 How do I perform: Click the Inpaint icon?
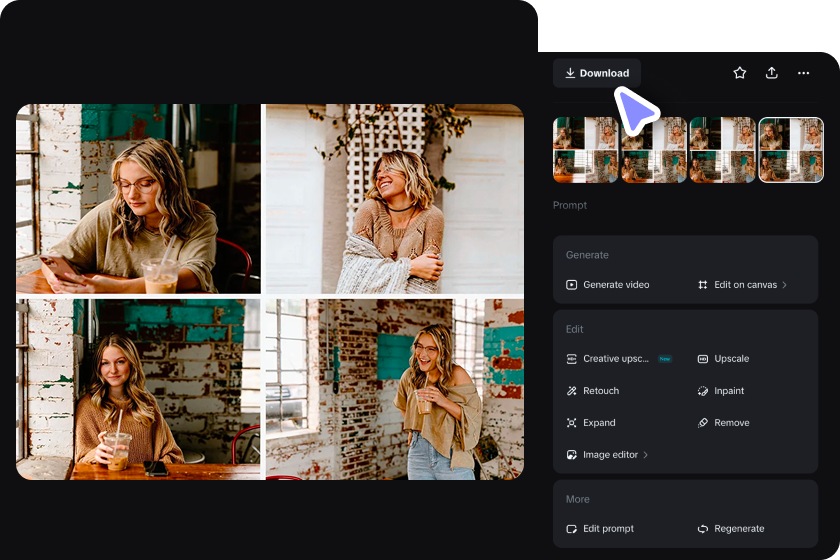[703, 391]
